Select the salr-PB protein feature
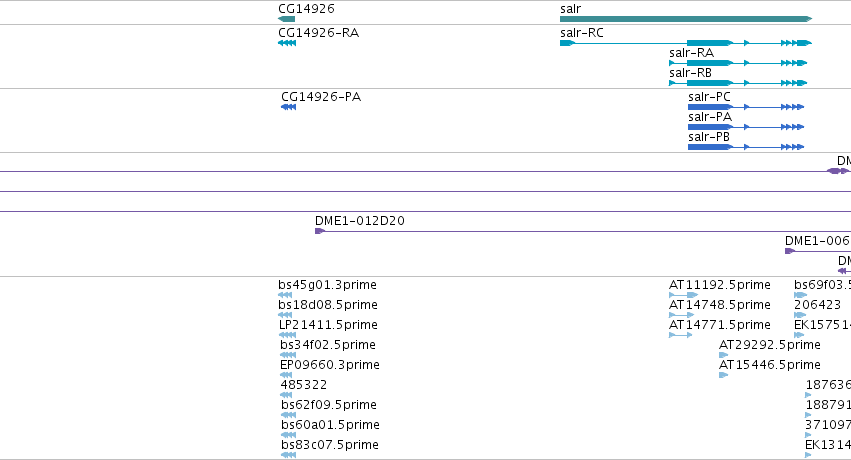Screen dimensions: 851x460 [746, 147]
